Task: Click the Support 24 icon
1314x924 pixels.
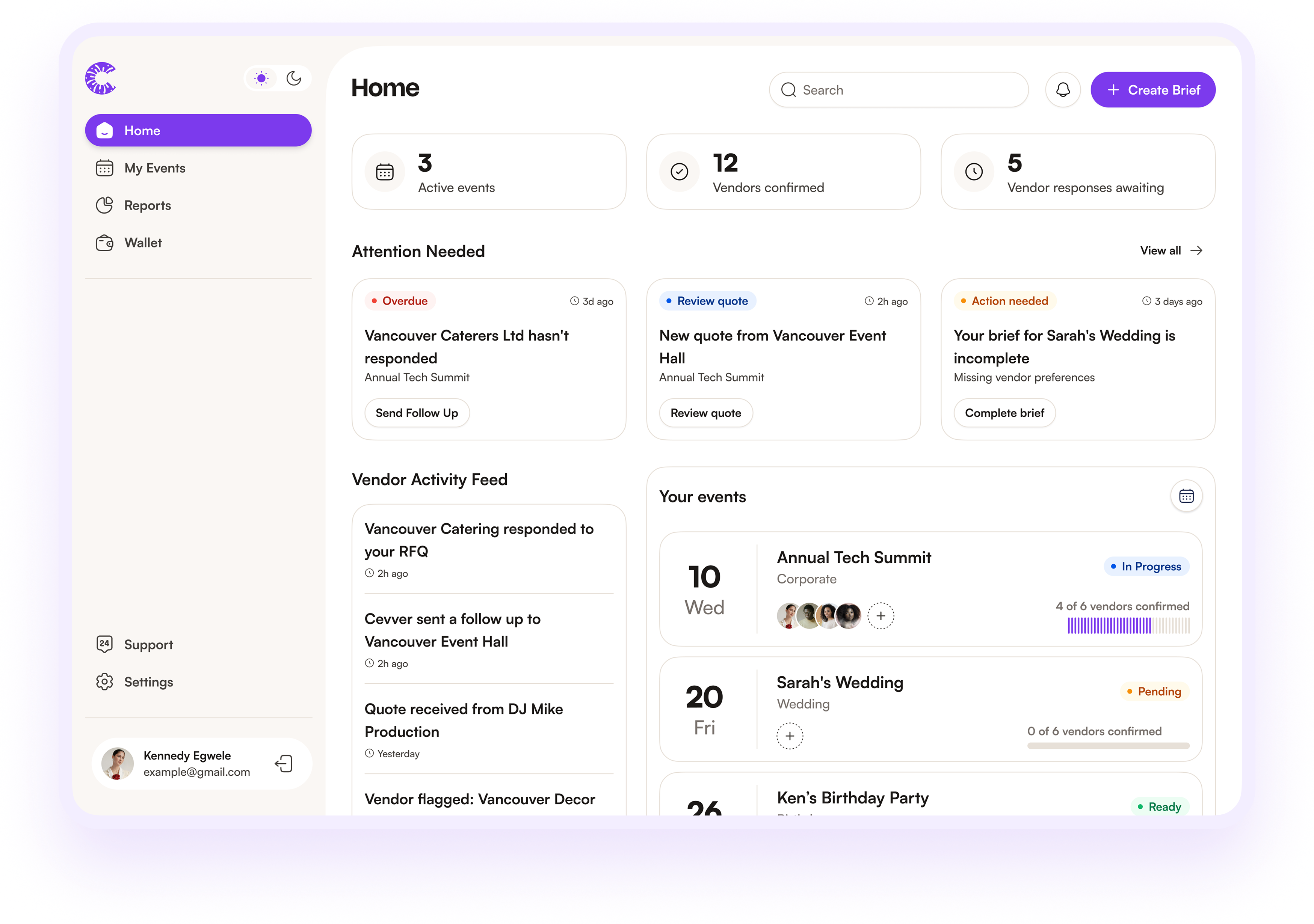Action: click(x=104, y=644)
